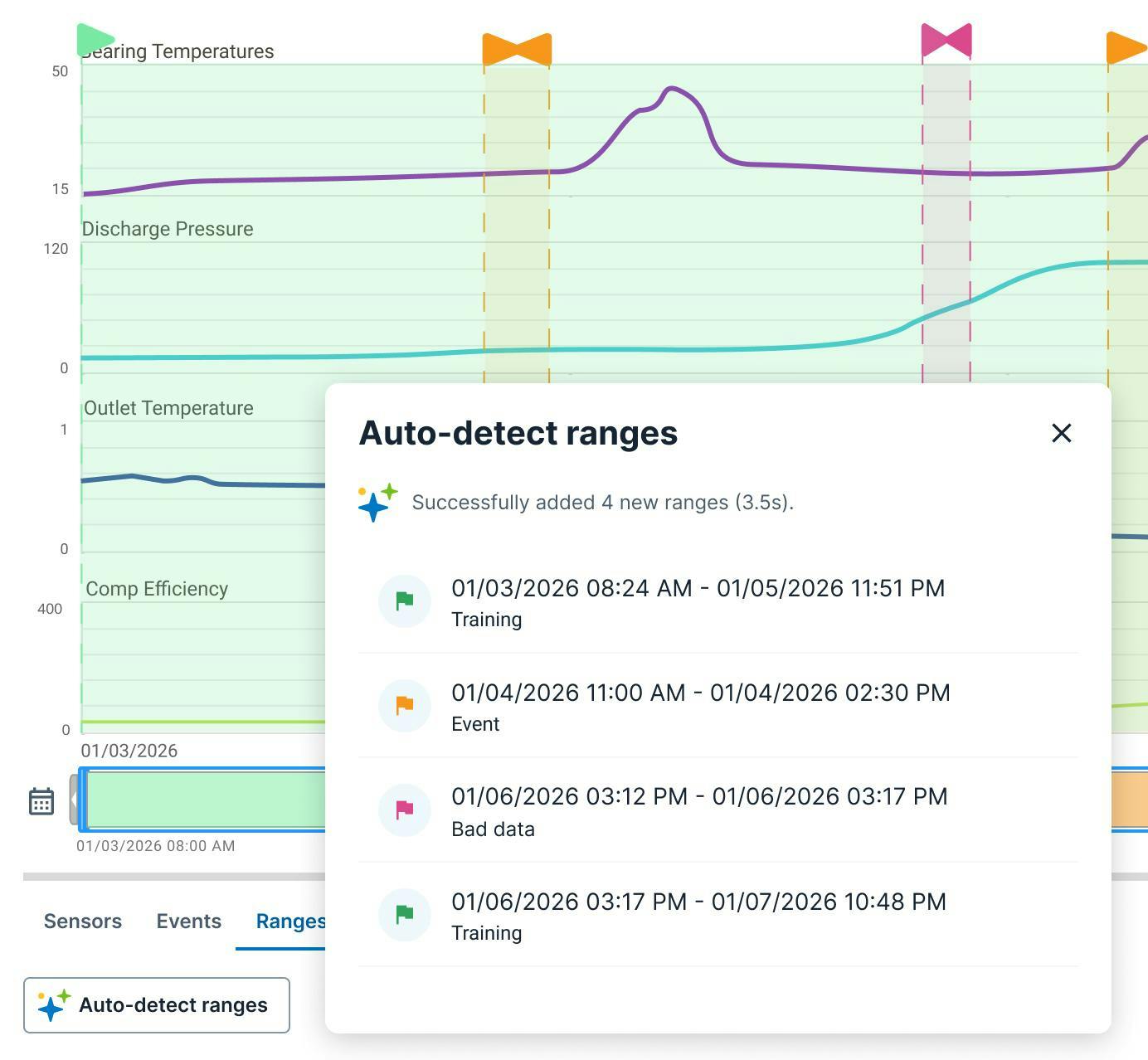Click the green flag icon for the first Training range
Viewport: 1148px width, 1060px height.
(404, 600)
